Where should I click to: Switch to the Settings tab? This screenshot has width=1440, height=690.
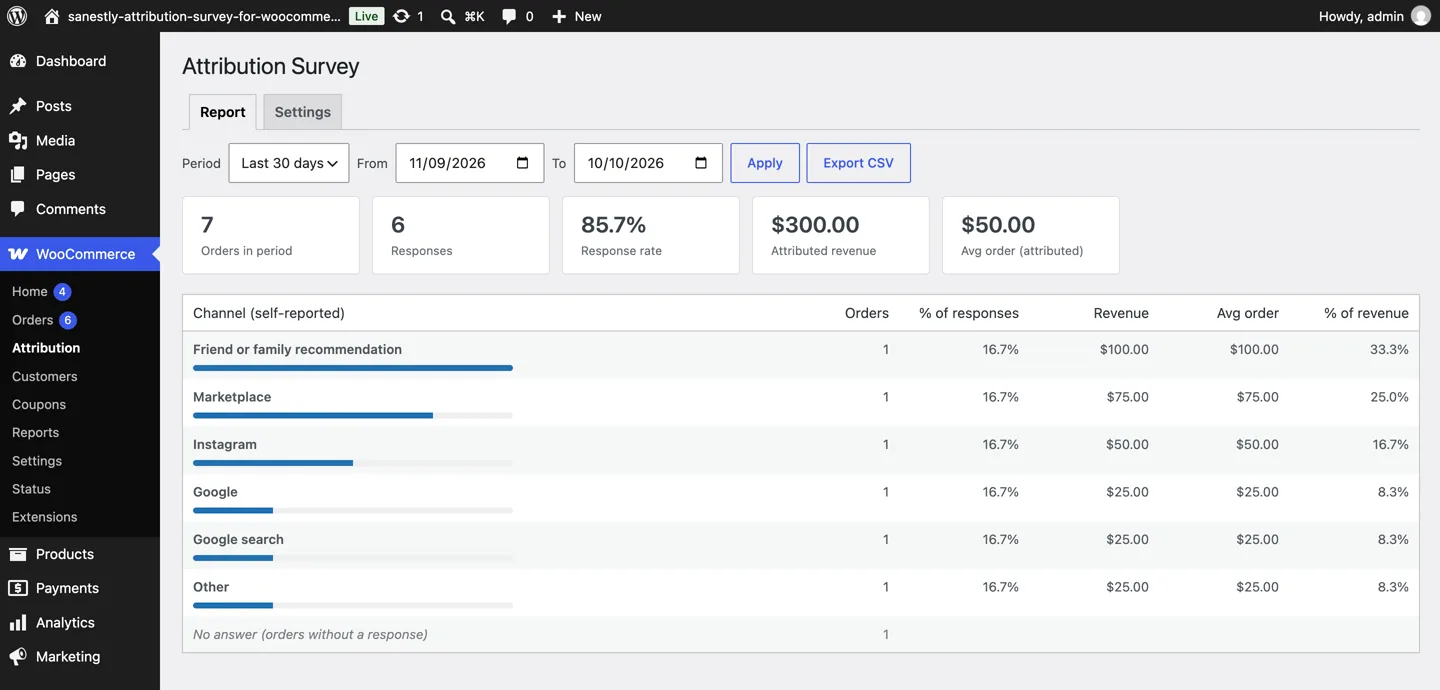point(303,112)
